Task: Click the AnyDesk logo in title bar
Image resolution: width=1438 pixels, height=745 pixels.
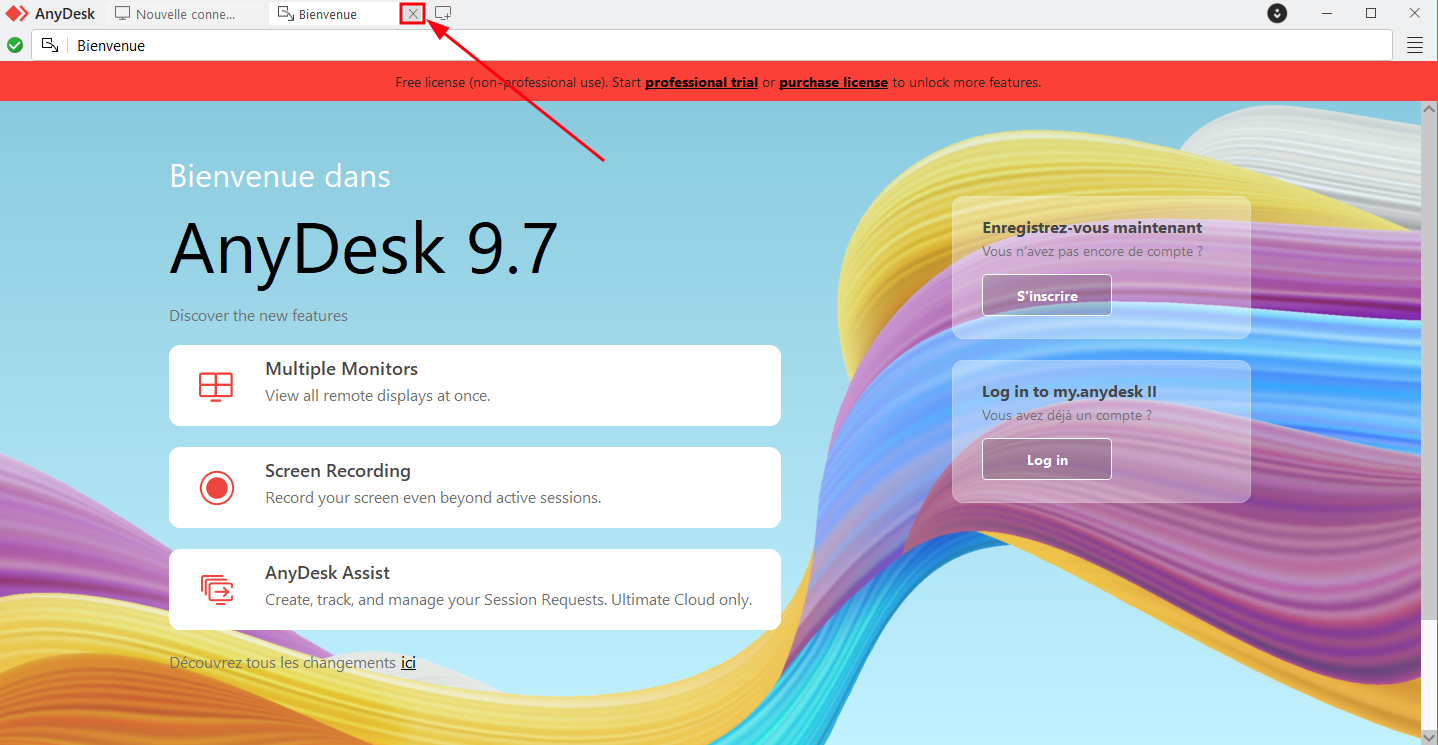Action: click(x=17, y=14)
